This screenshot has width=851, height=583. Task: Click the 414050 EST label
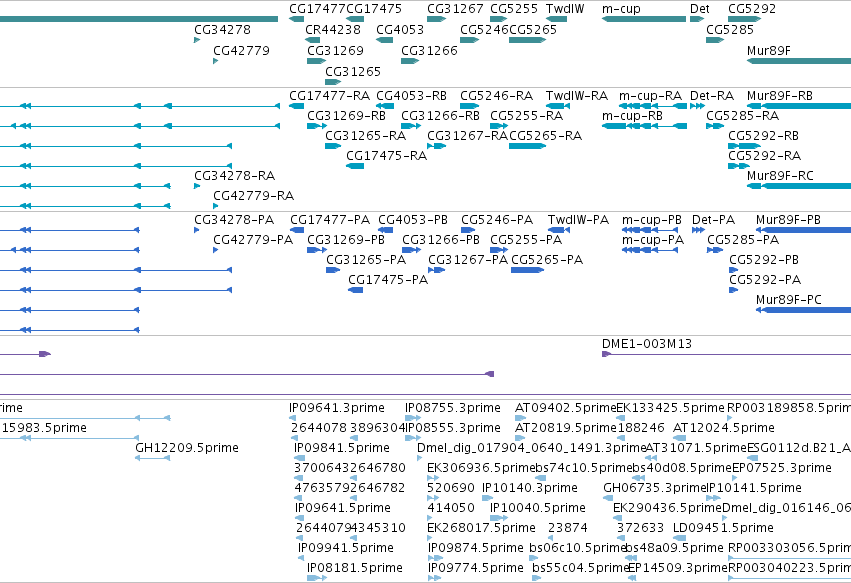[x=451, y=508]
